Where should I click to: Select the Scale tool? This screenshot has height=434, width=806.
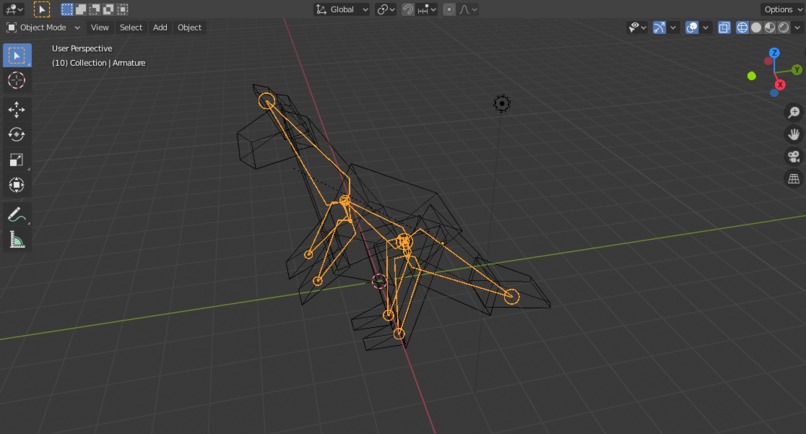(x=17, y=160)
